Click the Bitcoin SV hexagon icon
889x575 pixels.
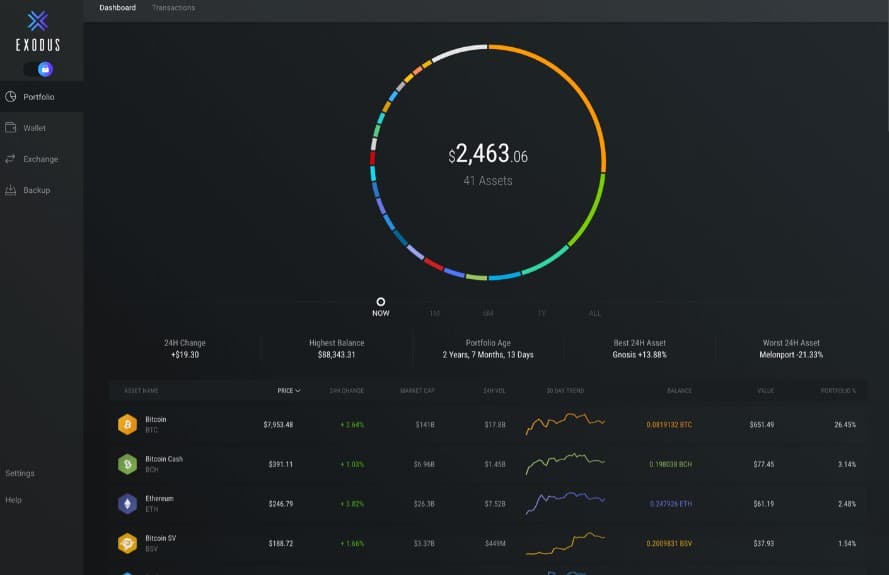pyautogui.click(x=128, y=543)
